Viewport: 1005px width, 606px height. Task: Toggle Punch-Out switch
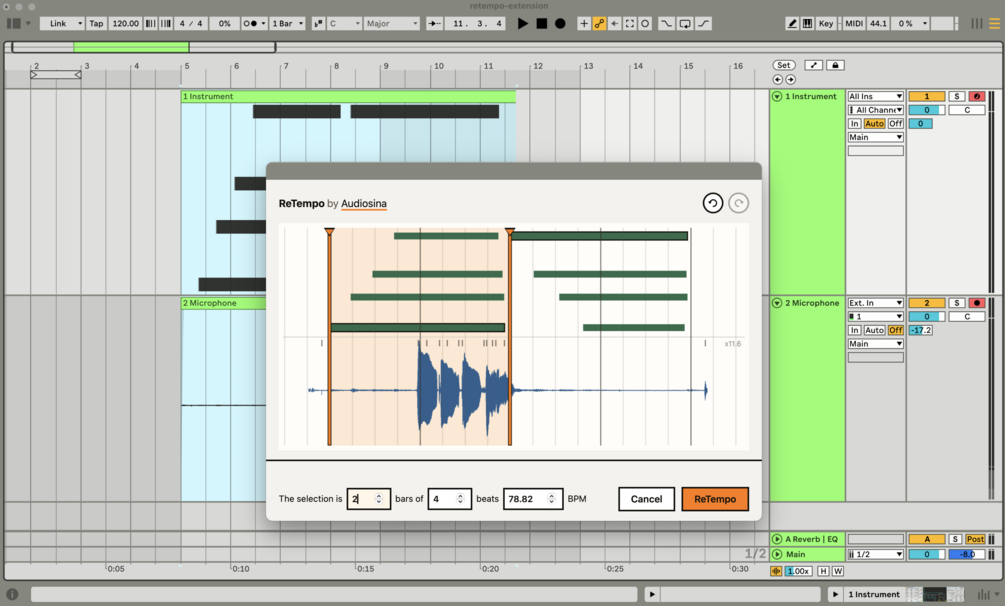pyautogui.click(x=704, y=24)
